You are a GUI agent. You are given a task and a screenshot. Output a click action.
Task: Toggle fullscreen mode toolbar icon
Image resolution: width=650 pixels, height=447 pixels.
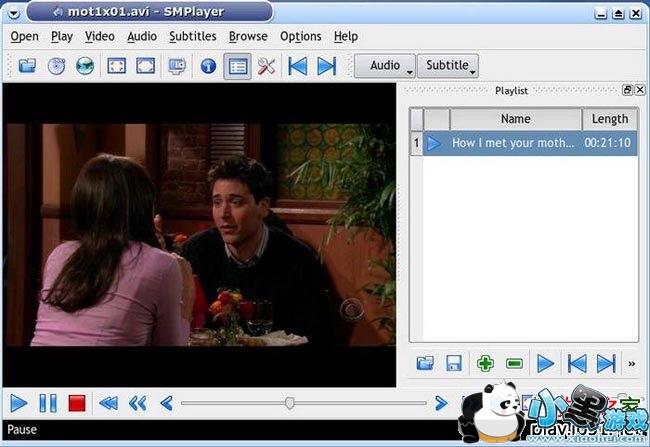116,66
